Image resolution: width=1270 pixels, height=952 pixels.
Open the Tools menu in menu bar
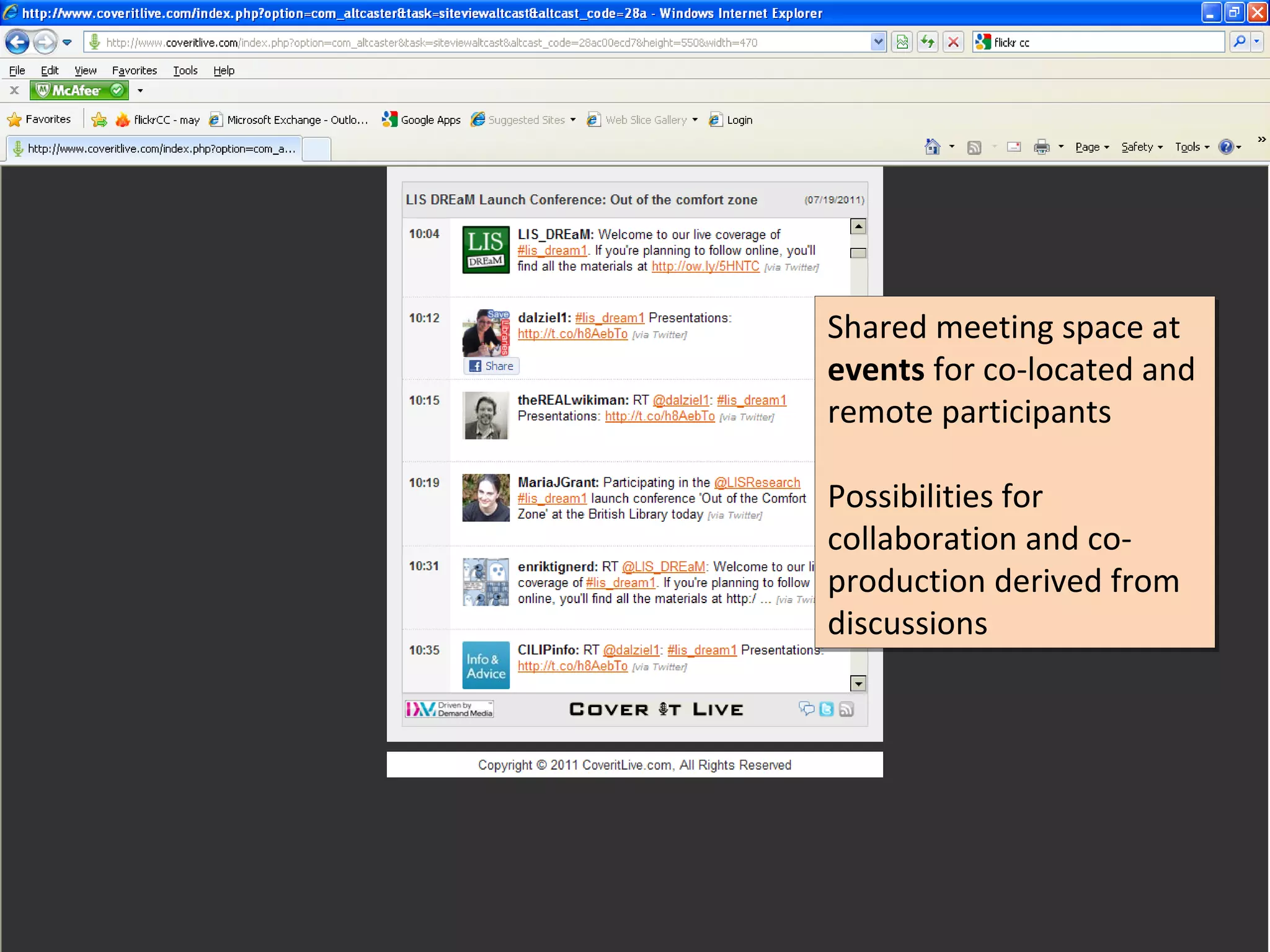coord(185,71)
